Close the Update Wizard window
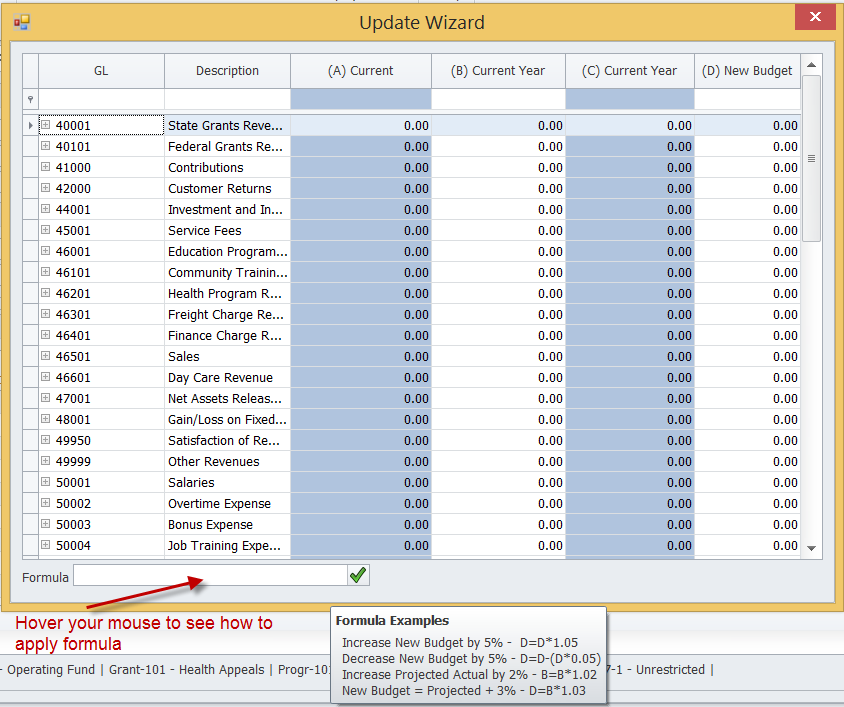844x707 pixels. click(815, 17)
